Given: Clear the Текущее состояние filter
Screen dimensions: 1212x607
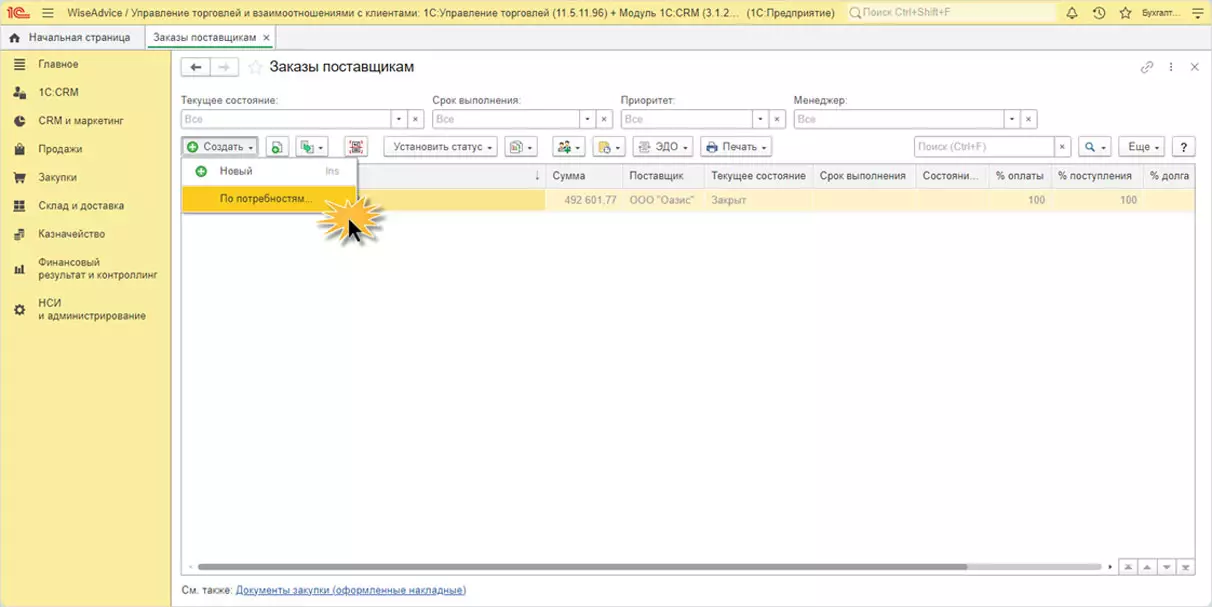Looking at the screenshot, I should pyautogui.click(x=416, y=119).
